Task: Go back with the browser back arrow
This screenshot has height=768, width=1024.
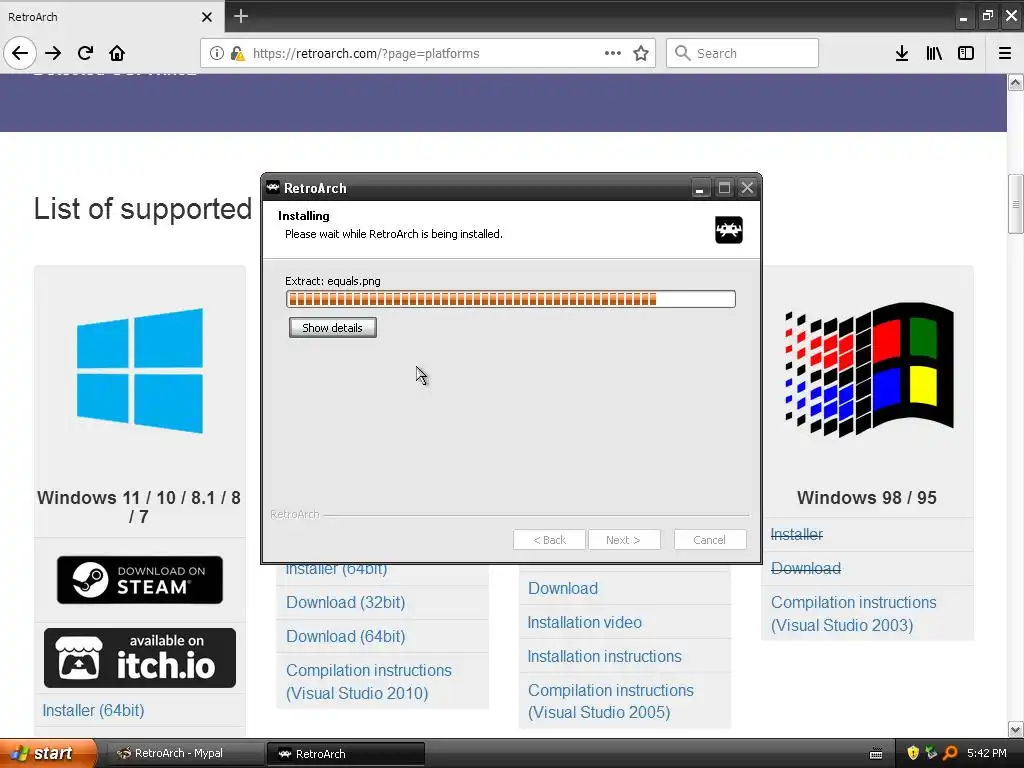Action: 20,53
